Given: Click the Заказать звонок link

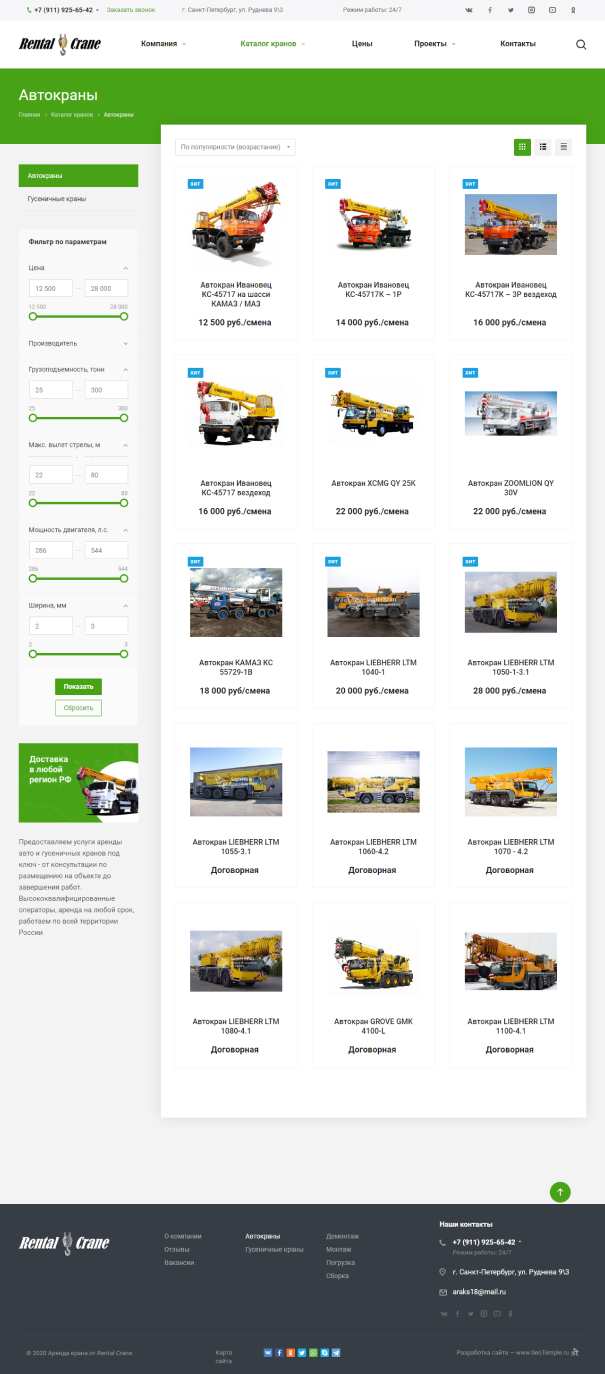Looking at the screenshot, I should click(131, 10).
